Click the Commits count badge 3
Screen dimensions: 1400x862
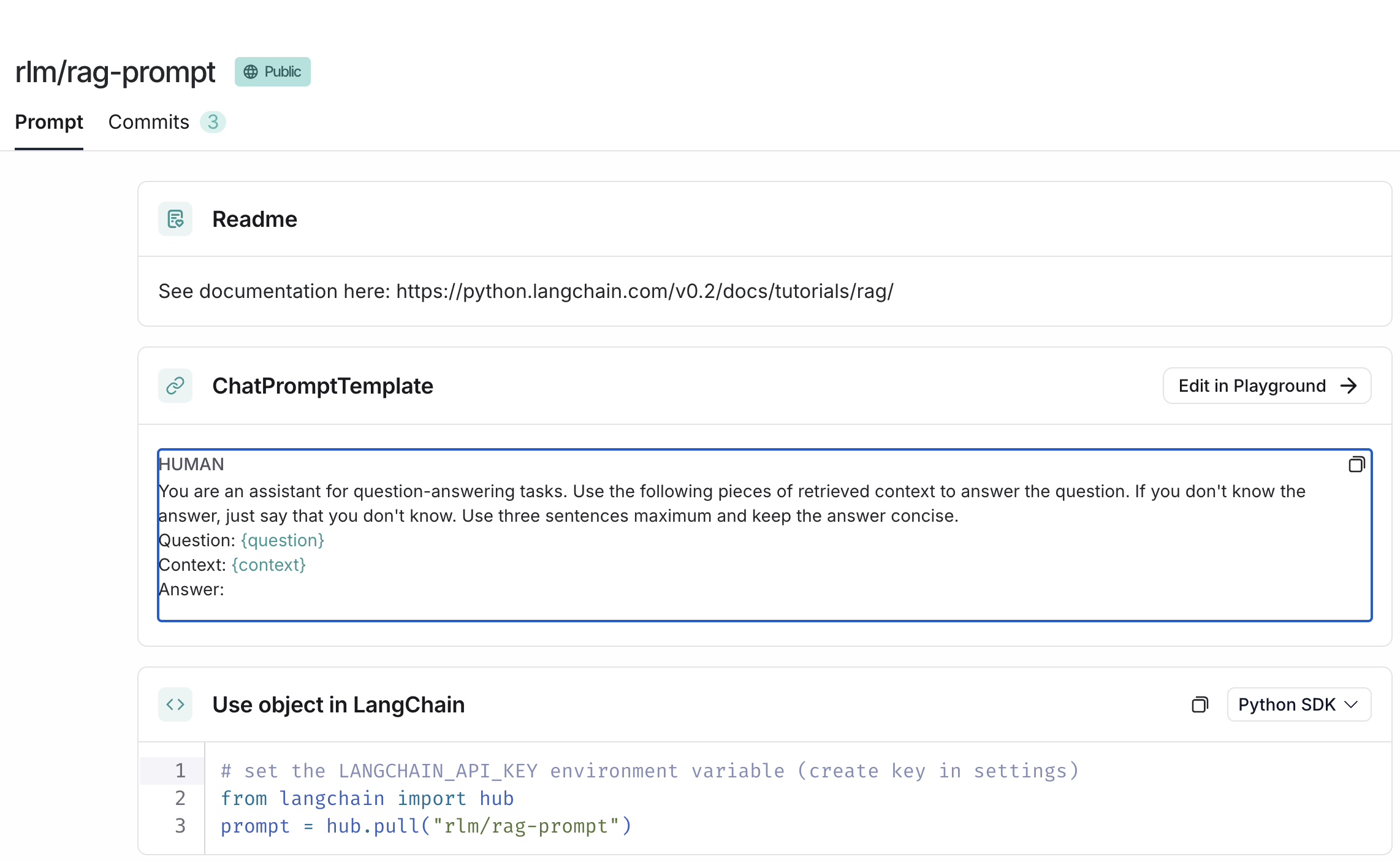(213, 122)
